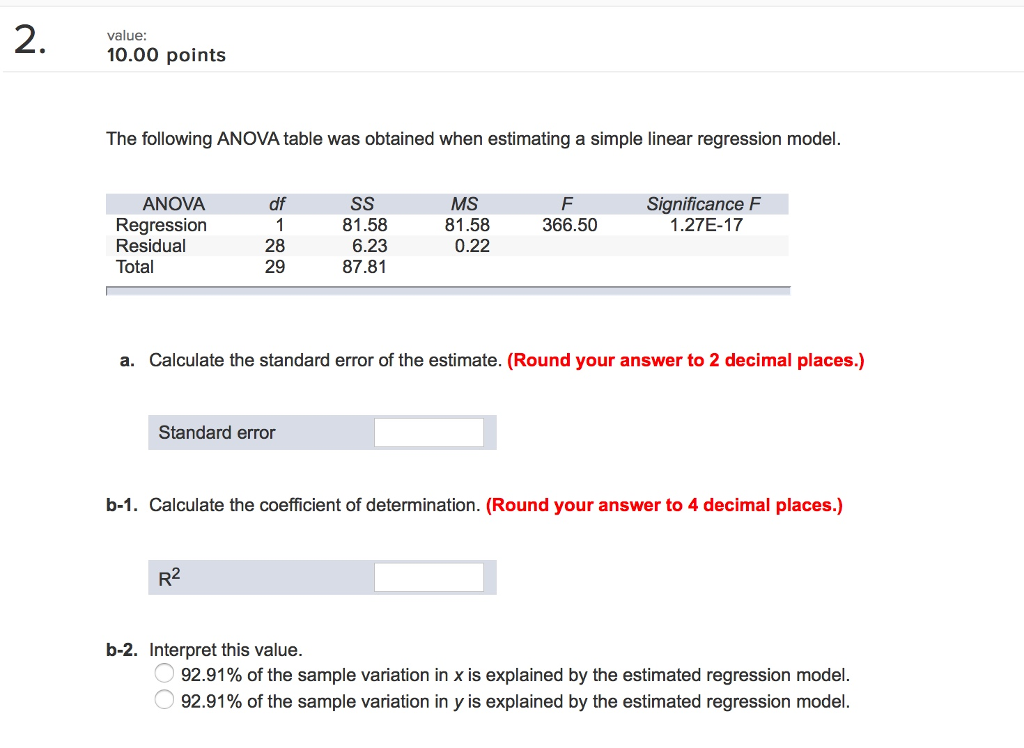
Task: Select the answer option about variation in y
Action: tap(164, 699)
